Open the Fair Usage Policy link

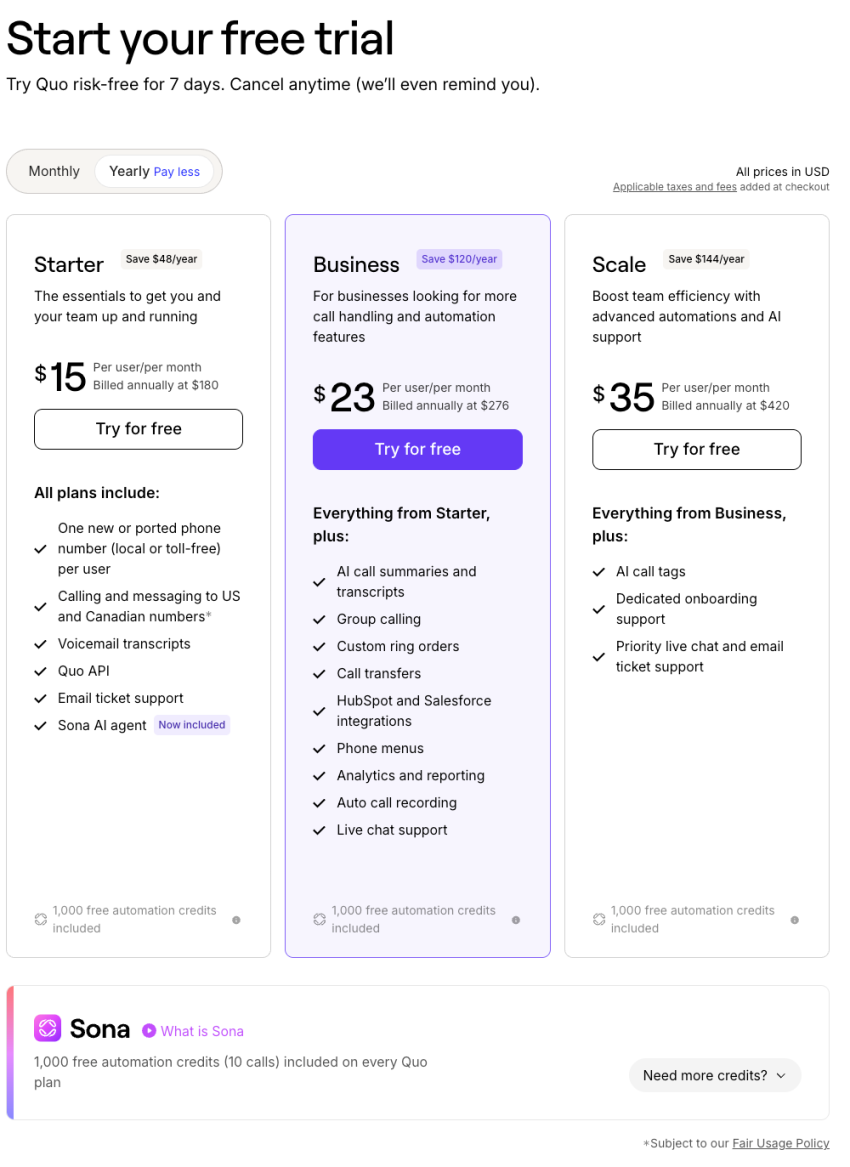(780, 1143)
